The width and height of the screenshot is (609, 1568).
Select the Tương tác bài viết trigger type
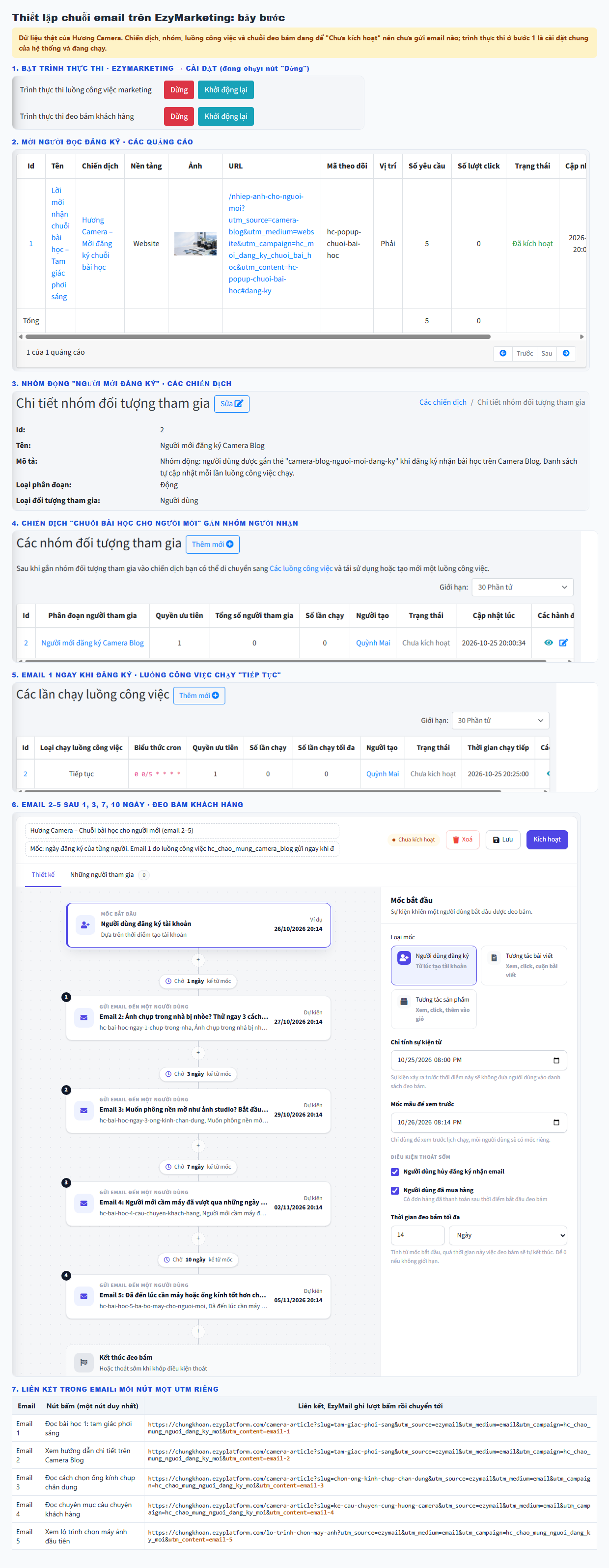(524, 965)
